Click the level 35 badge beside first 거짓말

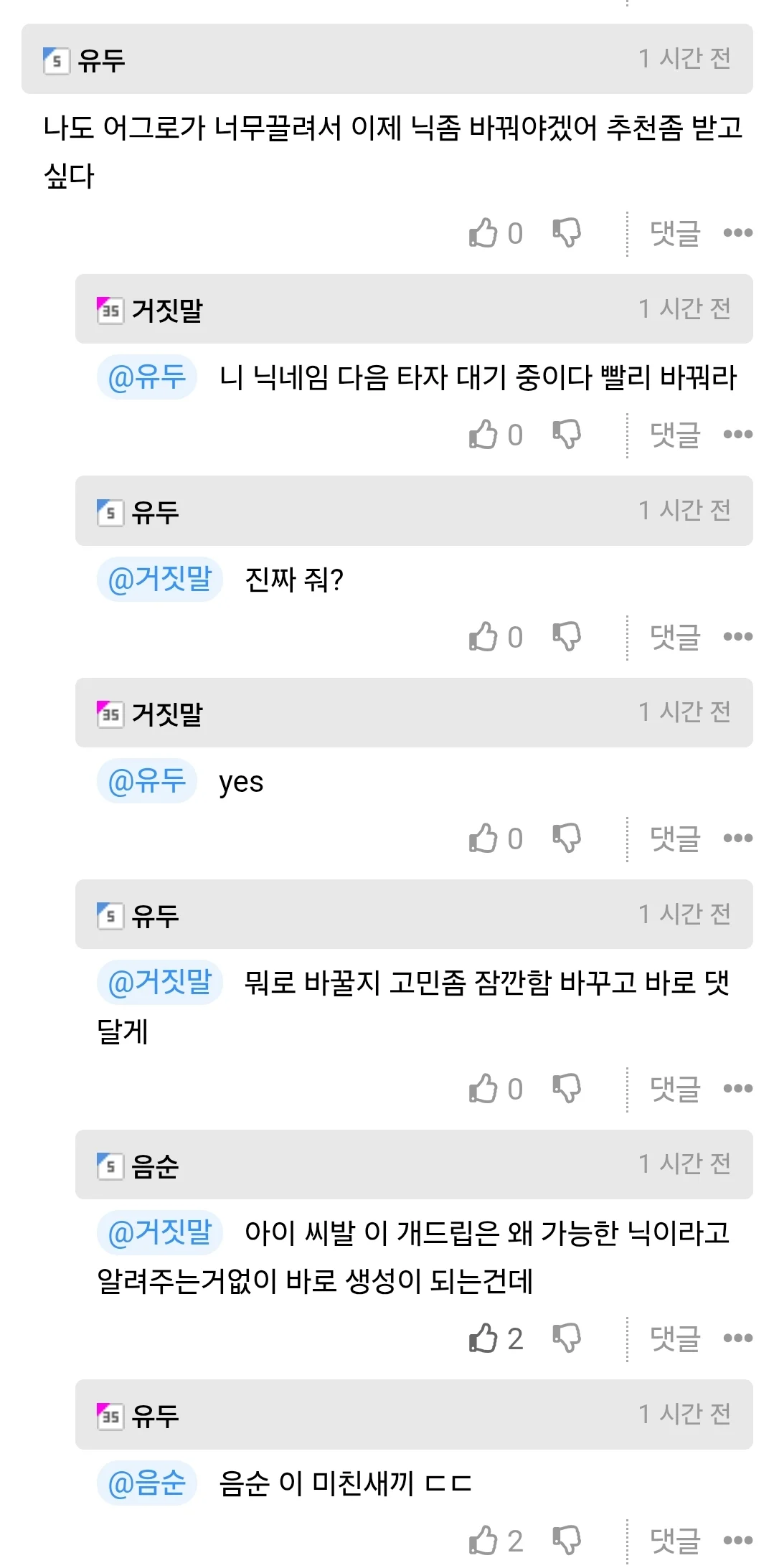pos(110,311)
